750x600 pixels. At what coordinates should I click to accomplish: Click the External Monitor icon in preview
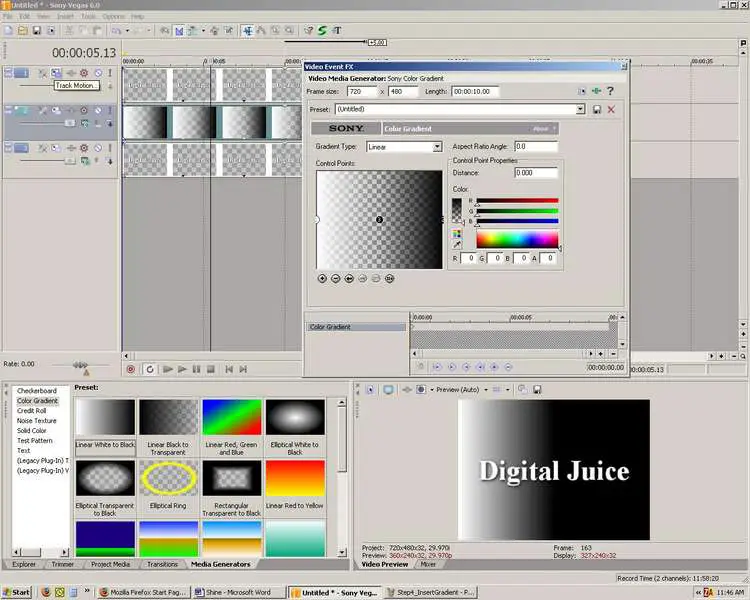point(388,390)
